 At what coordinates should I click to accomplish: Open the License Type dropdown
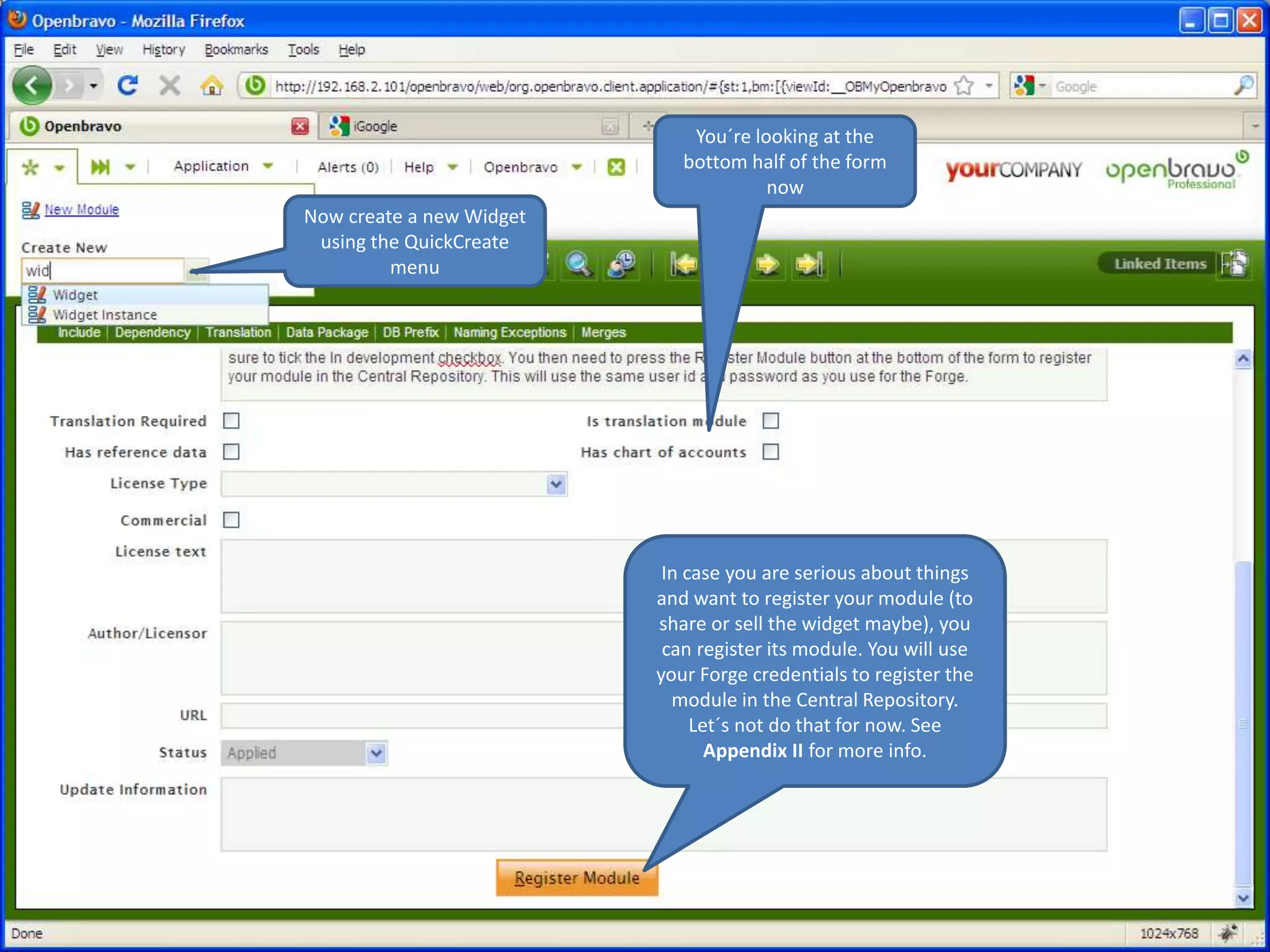pyautogui.click(x=556, y=484)
